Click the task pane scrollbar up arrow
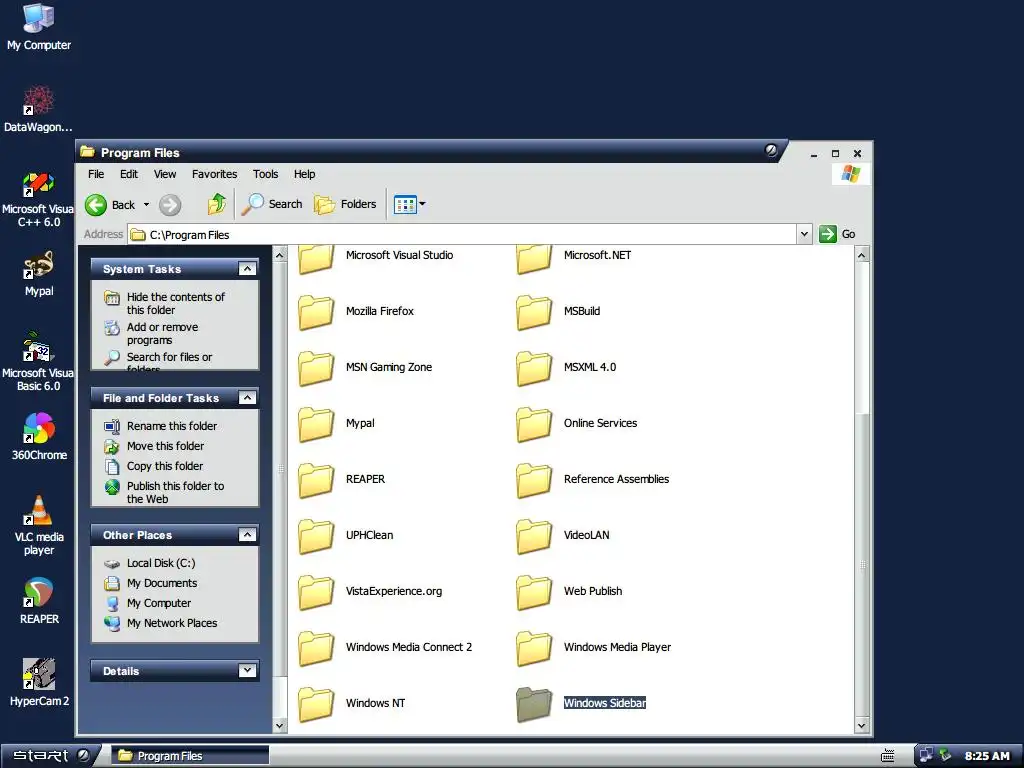 point(280,255)
